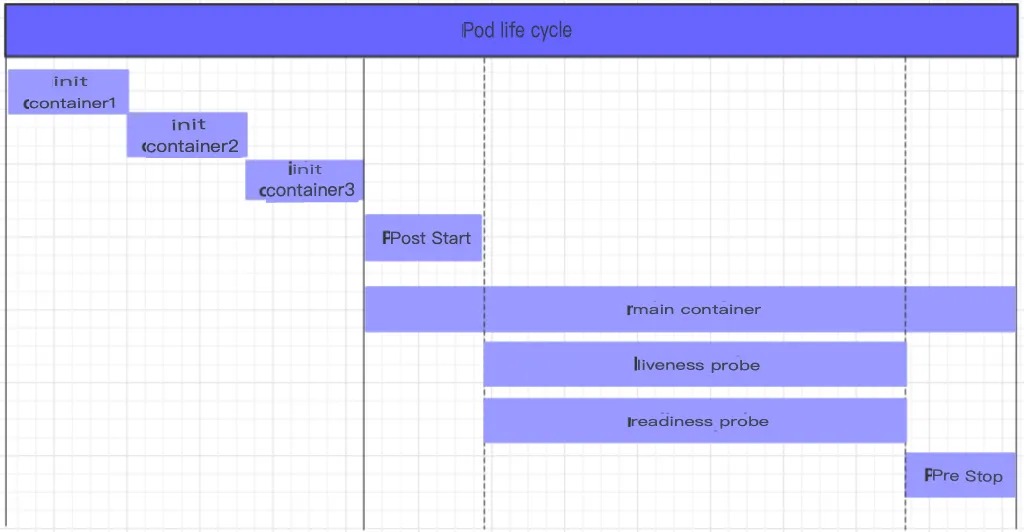This screenshot has height=532, width=1024.
Task: Click the main container label text
Action: [x=694, y=309]
